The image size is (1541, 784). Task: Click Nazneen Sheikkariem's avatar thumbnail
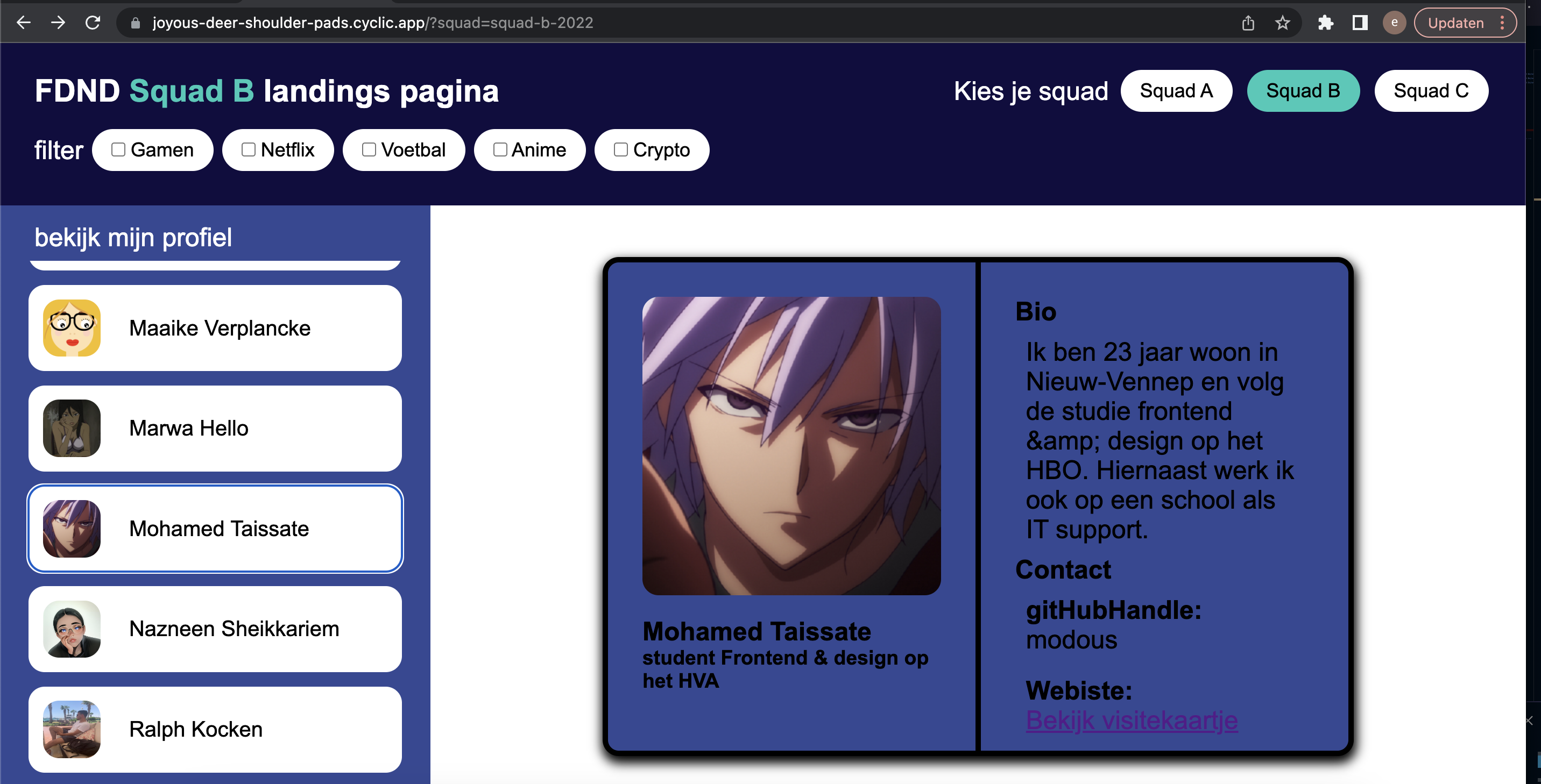pos(72,629)
